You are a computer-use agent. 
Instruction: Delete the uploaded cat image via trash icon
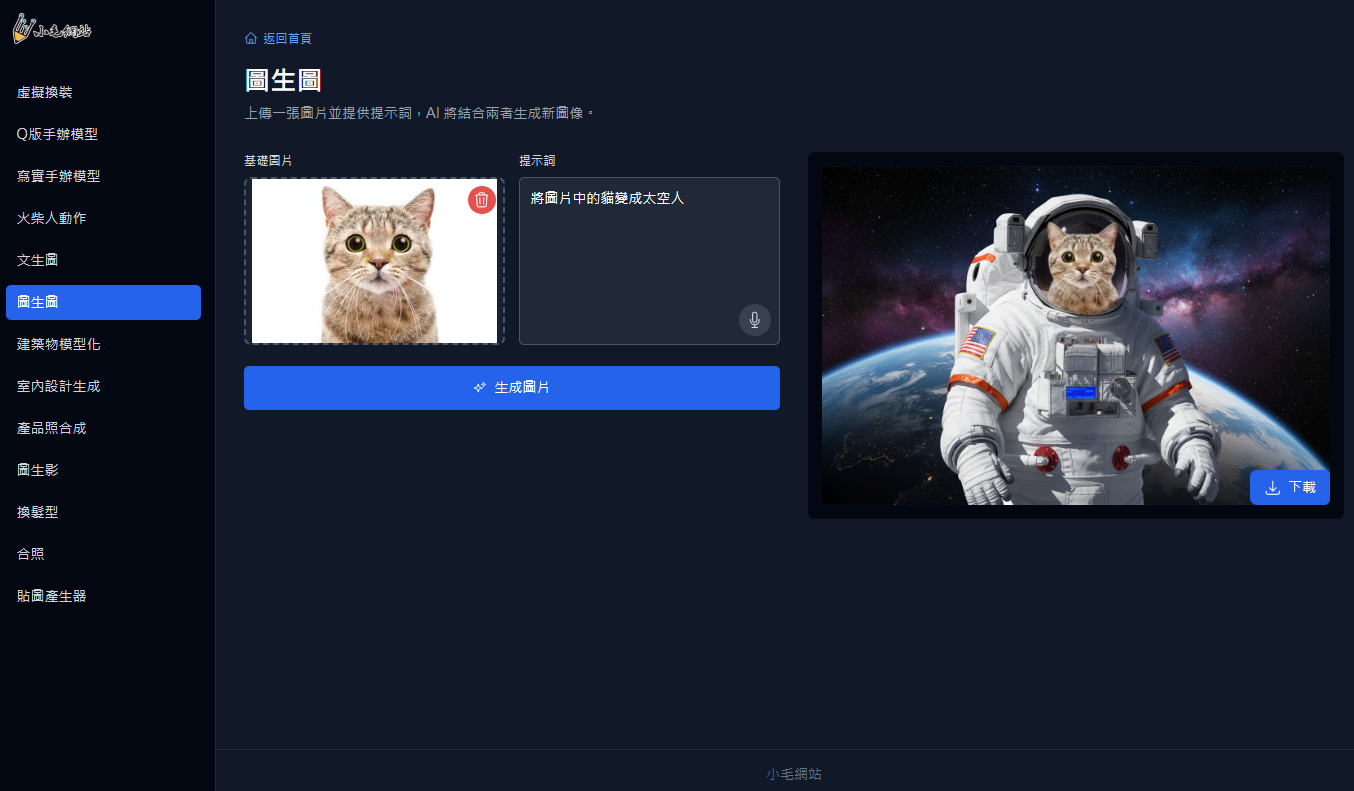482,200
